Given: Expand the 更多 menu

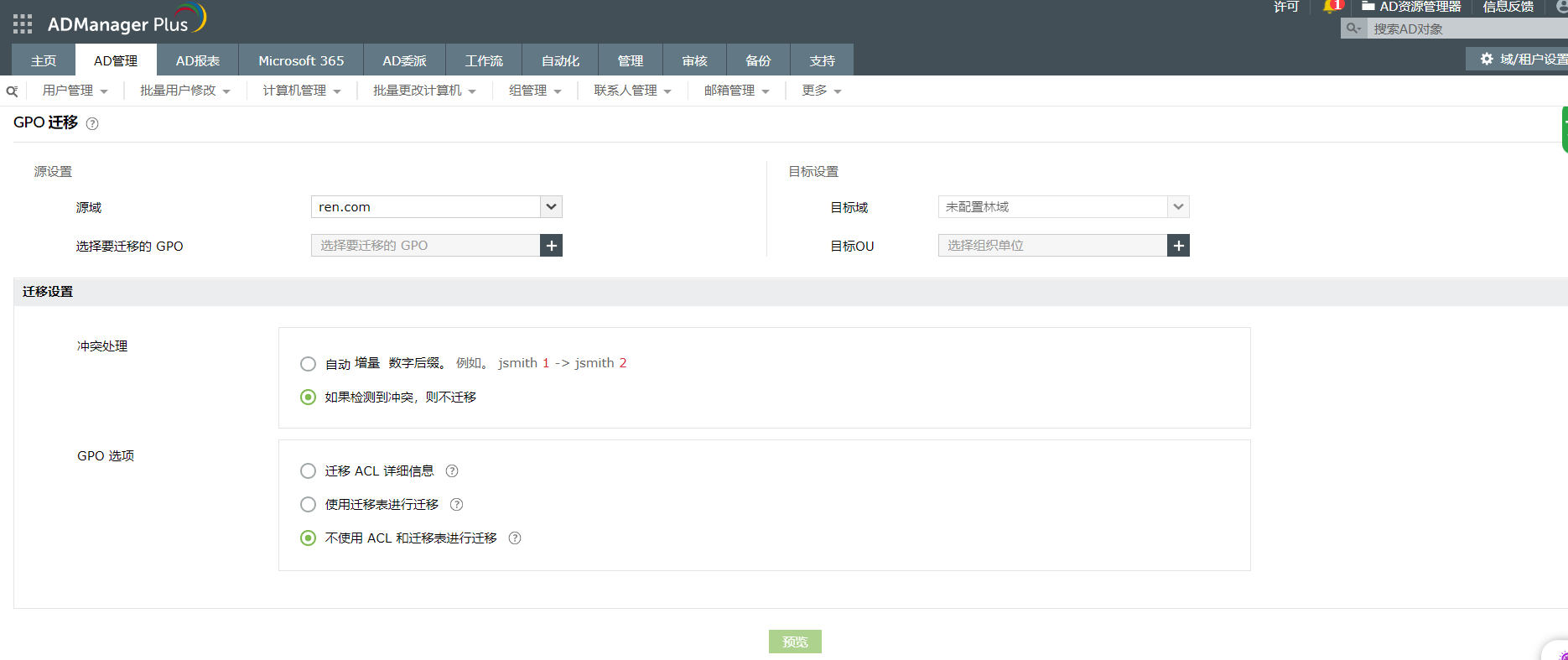Looking at the screenshot, I should pos(821,91).
